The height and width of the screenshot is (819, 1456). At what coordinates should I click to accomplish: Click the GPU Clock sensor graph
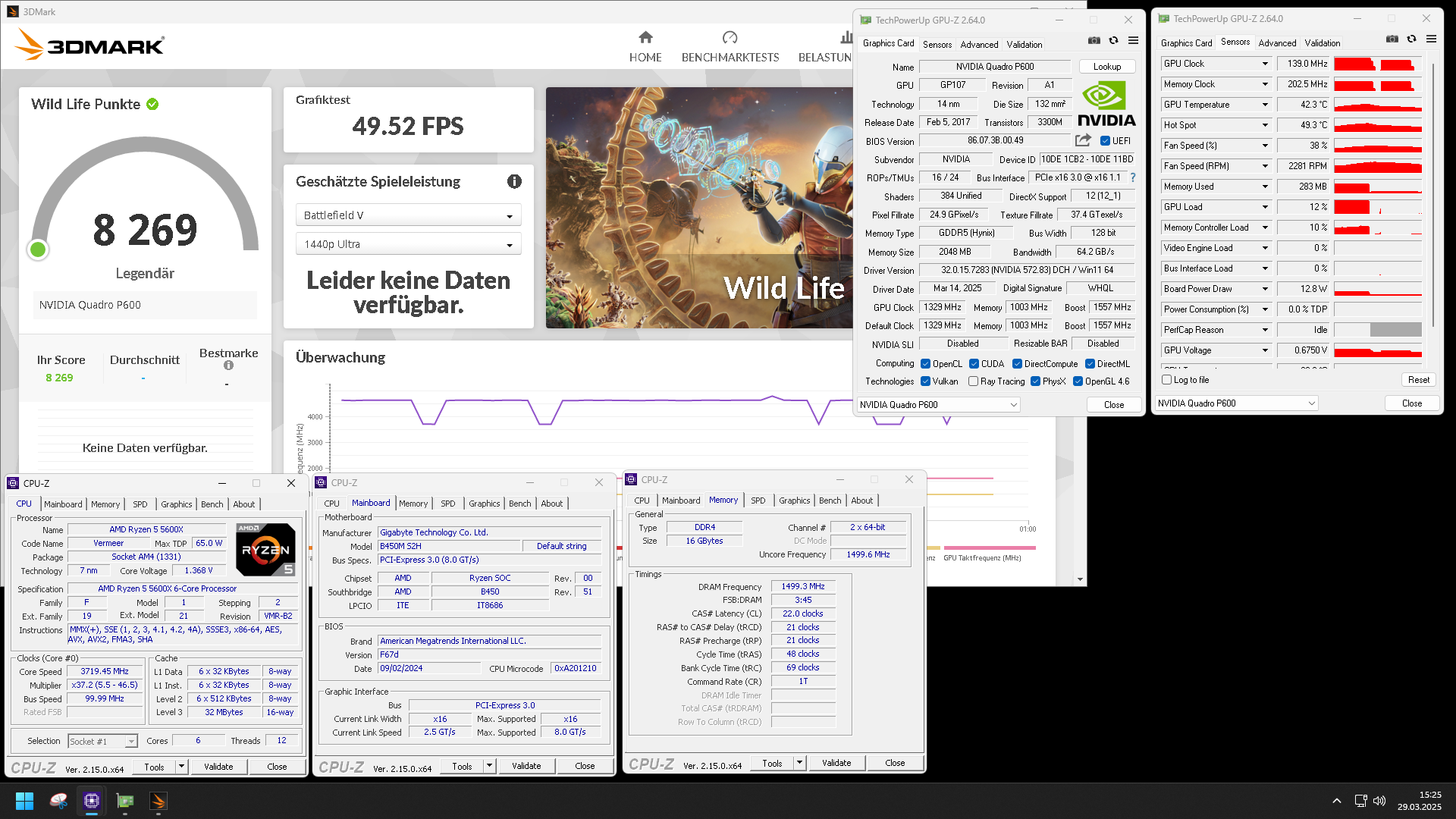[1377, 64]
